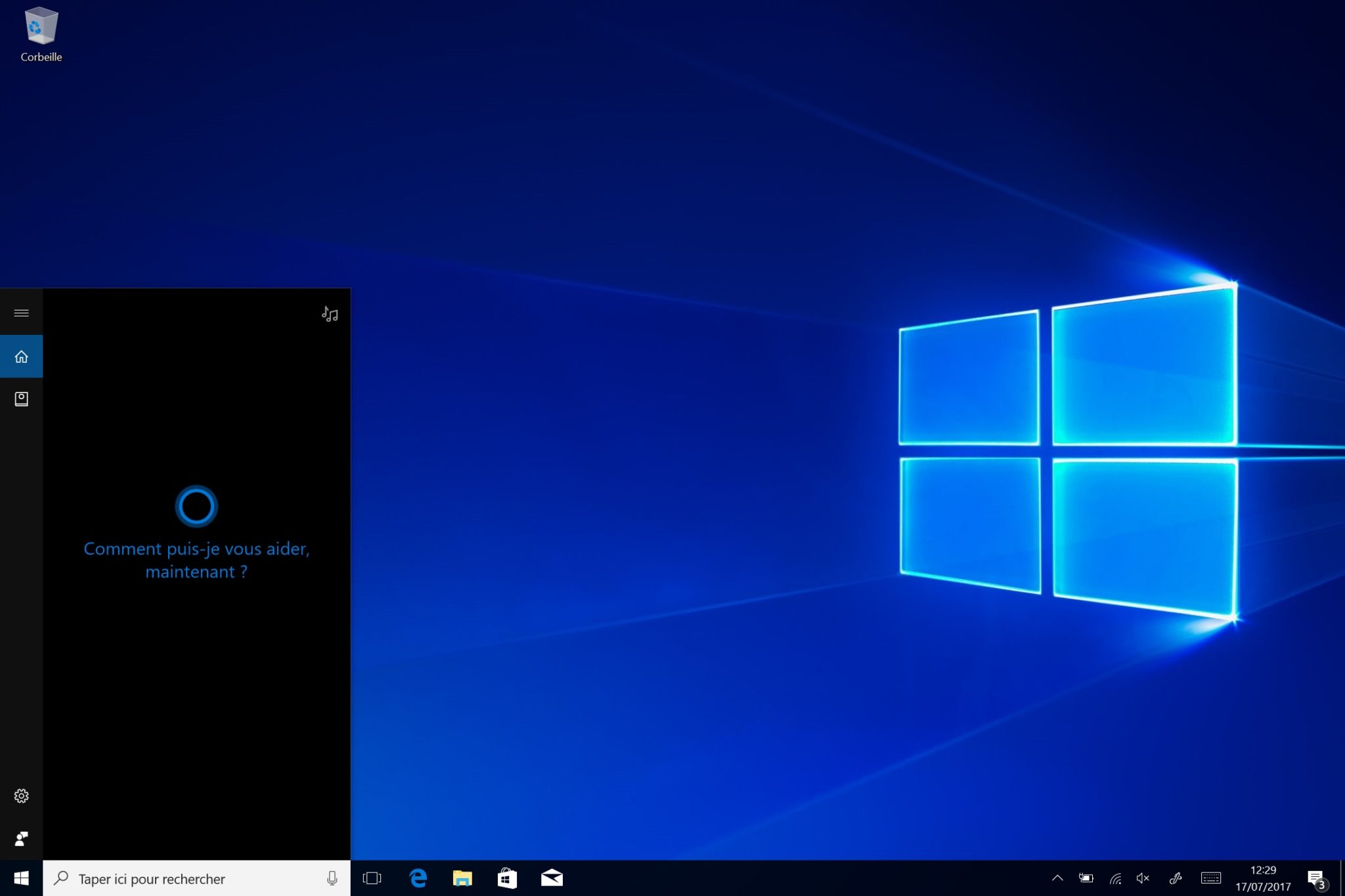Image resolution: width=1345 pixels, height=896 pixels.
Task: Open the clock and calendar from the taskbar
Action: pyautogui.click(x=1264, y=878)
